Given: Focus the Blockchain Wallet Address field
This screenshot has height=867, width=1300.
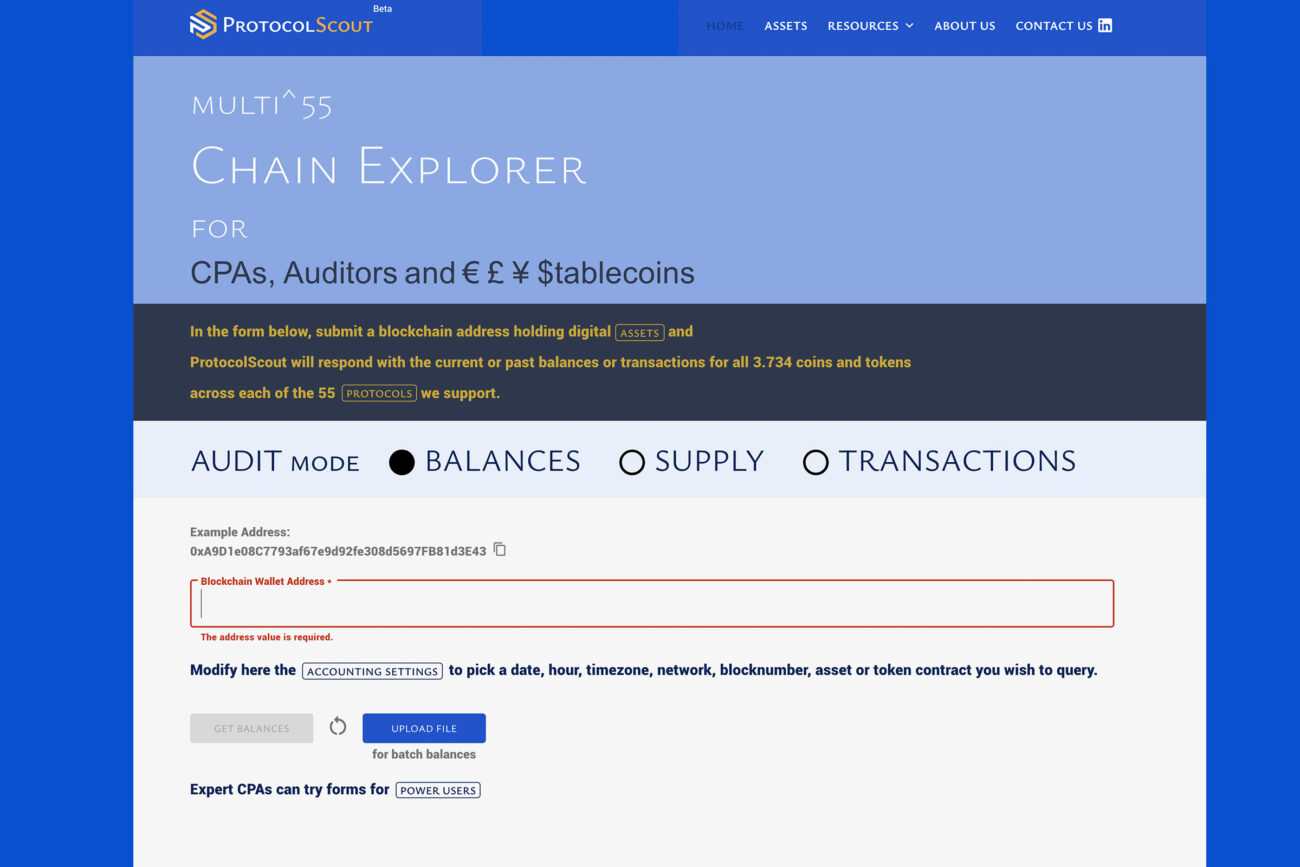Looking at the screenshot, I should coord(652,604).
